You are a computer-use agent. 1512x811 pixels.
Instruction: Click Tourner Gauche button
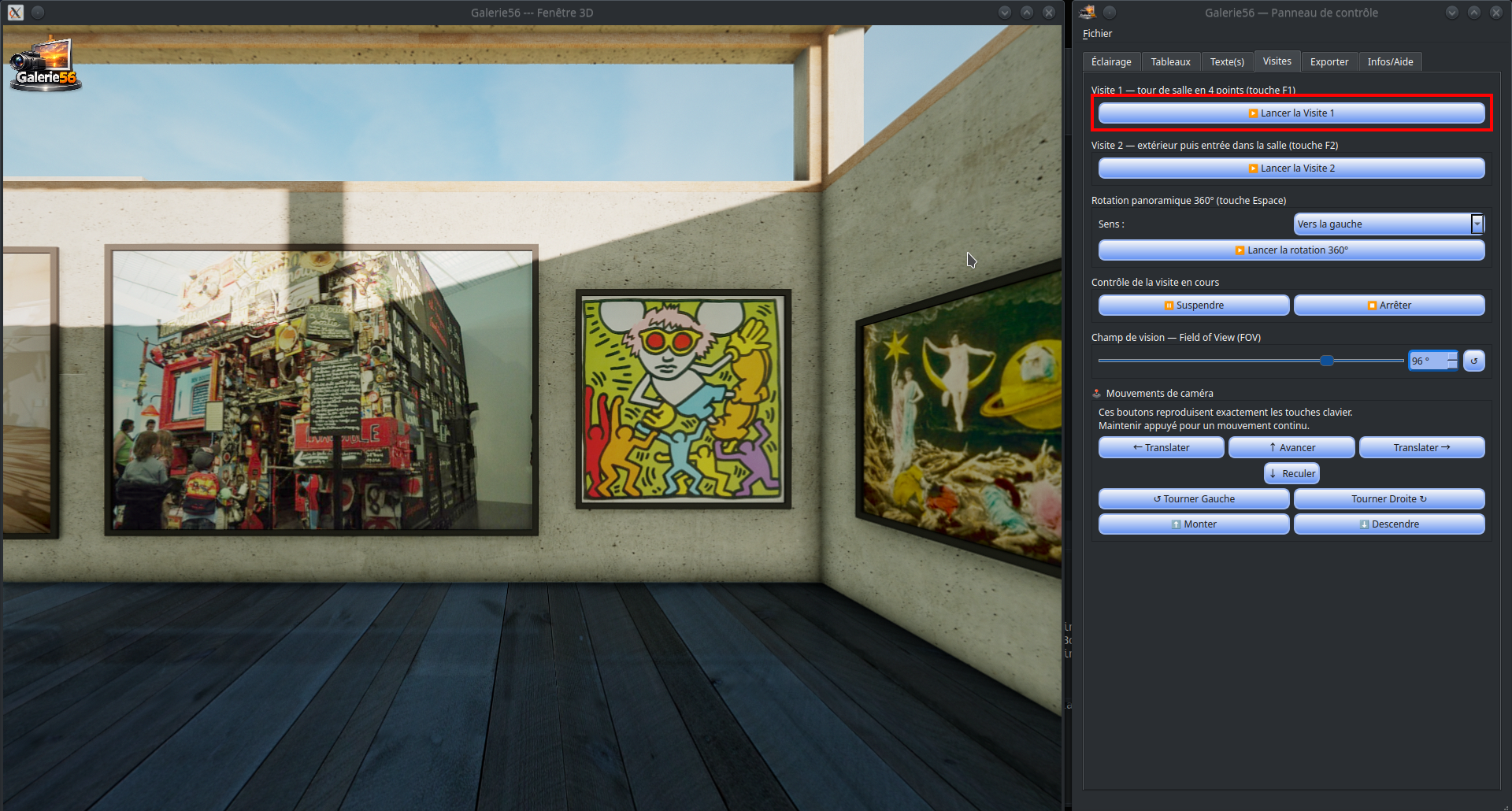click(x=1194, y=499)
